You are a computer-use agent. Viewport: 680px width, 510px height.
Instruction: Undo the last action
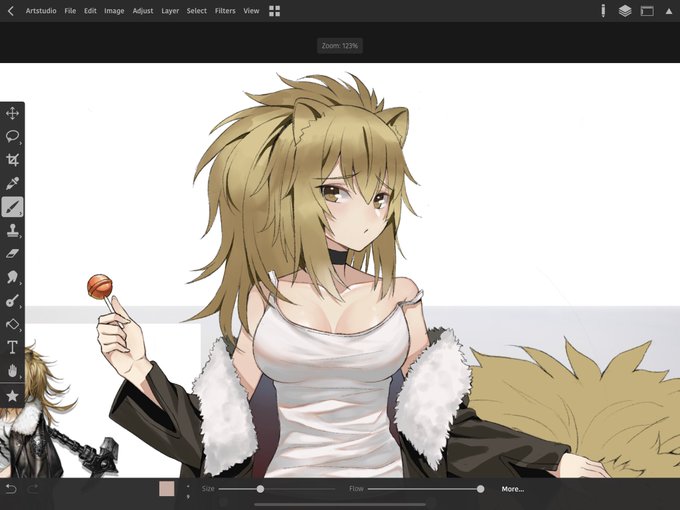click(x=11, y=489)
